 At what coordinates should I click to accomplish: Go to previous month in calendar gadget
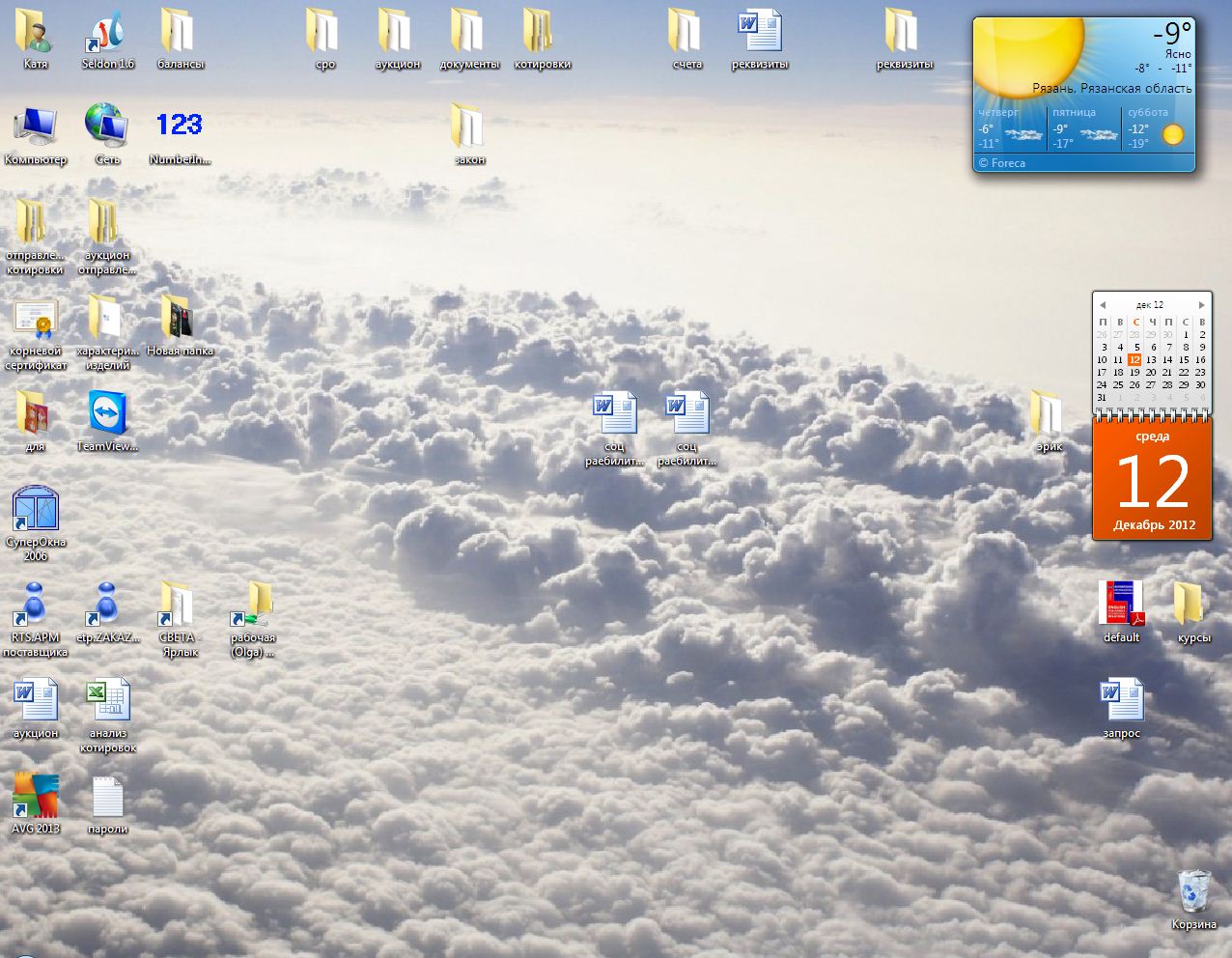click(1102, 305)
